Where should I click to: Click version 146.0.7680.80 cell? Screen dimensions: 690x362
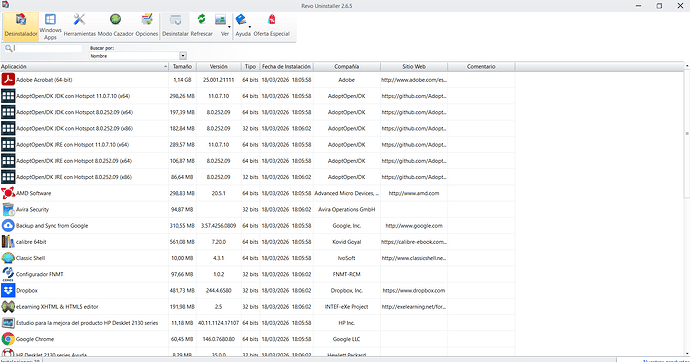click(x=219, y=339)
